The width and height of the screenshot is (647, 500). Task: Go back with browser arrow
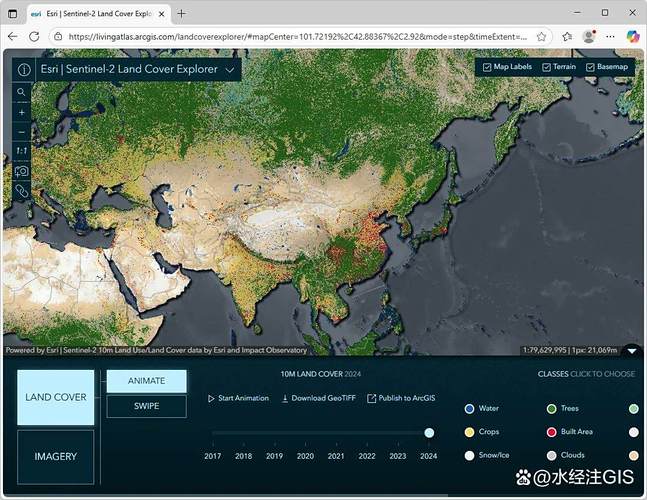point(13,37)
